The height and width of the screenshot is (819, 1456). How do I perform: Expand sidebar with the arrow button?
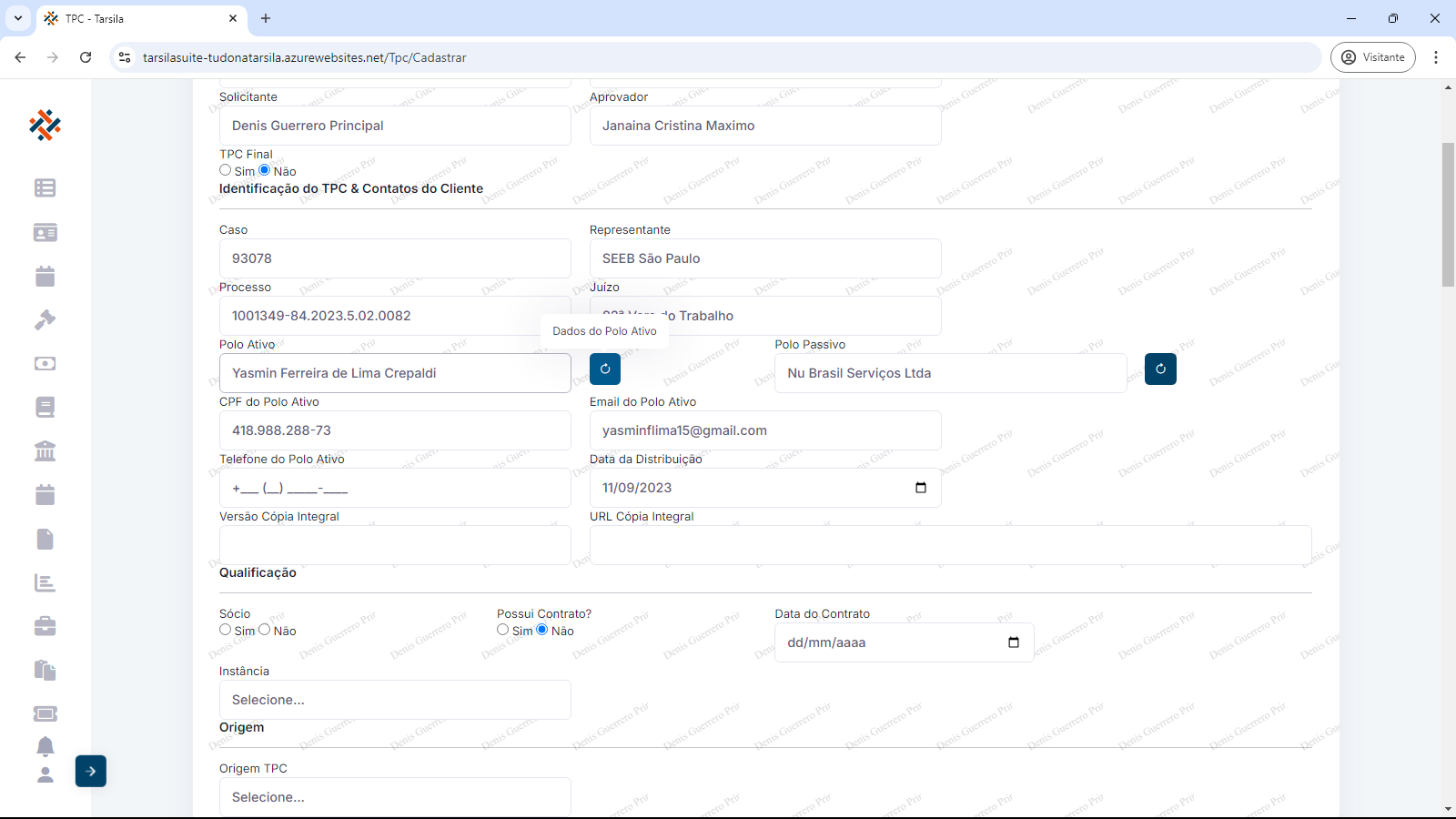coord(91,771)
